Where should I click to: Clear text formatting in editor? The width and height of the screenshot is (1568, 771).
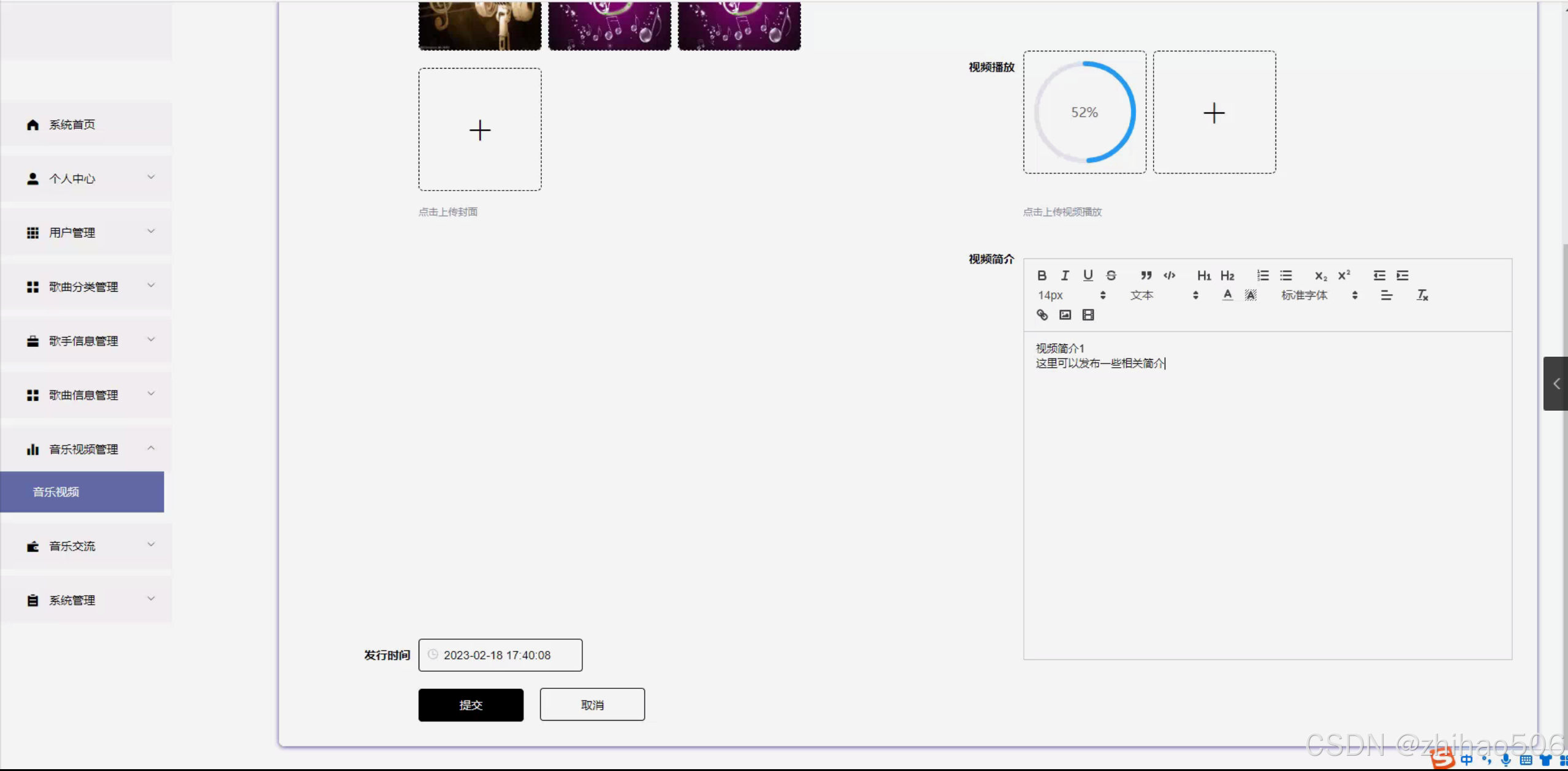pos(1422,295)
